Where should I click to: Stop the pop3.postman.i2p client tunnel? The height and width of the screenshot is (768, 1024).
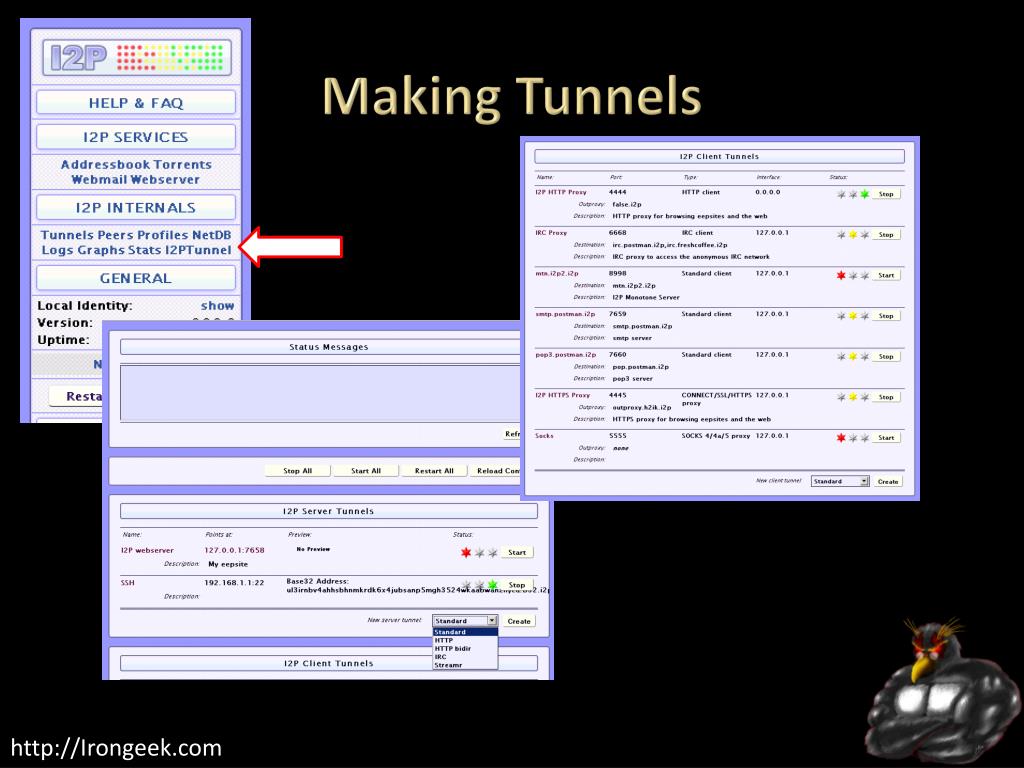click(x=886, y=357)
